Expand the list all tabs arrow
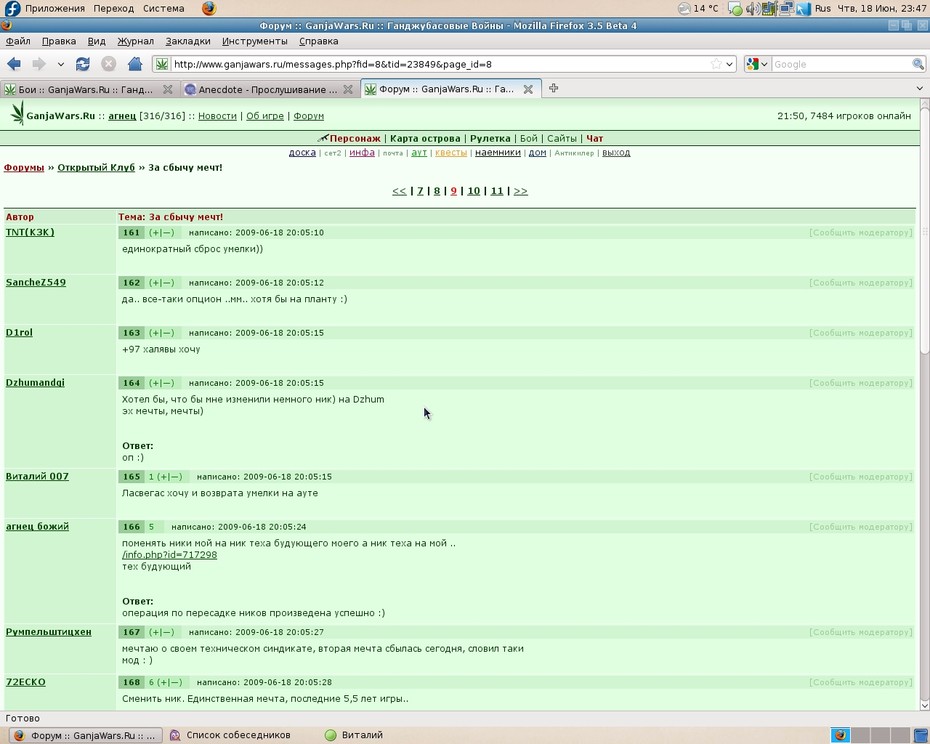 [919, 88]
